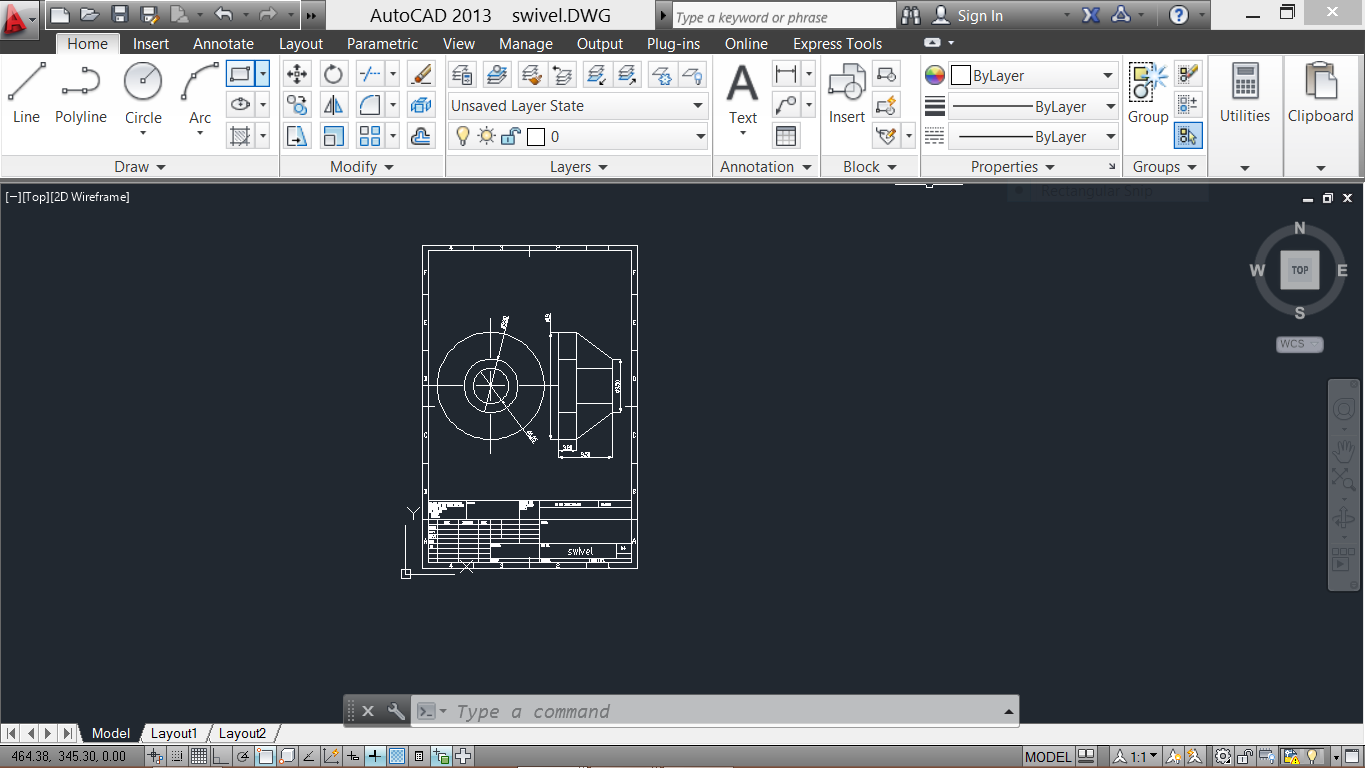Screen dimensions: 1365x768
Task: Open the annotation scale 1:1 dropdown
Action: click(x=1137, y=757)
